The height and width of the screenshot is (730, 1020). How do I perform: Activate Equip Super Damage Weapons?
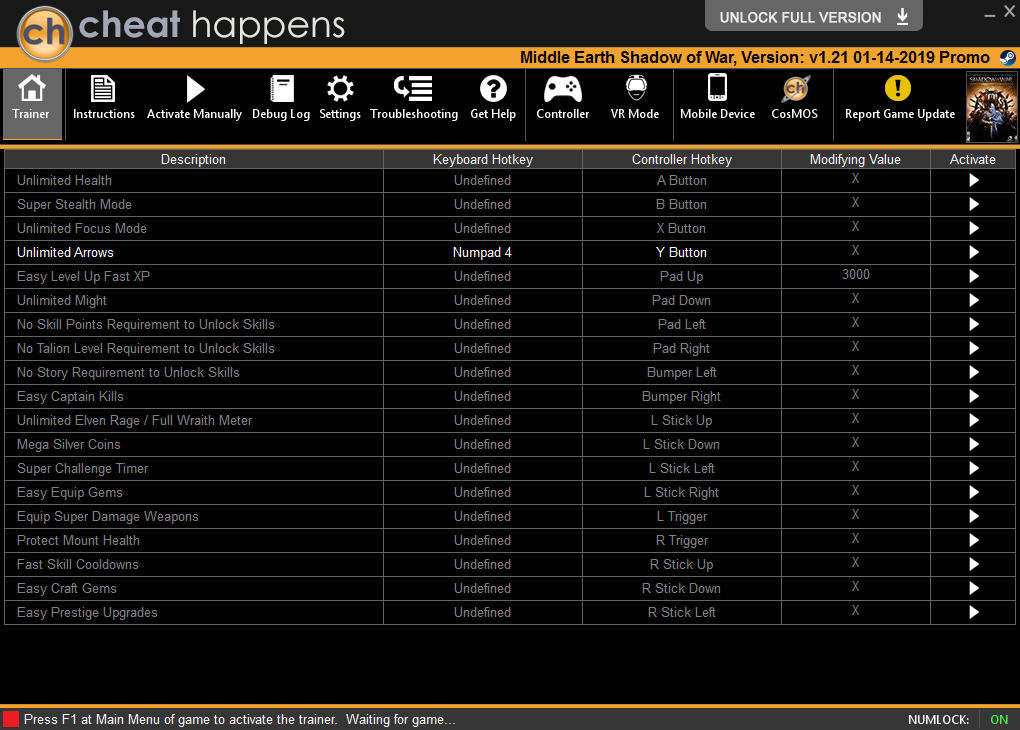pos(973,517)
